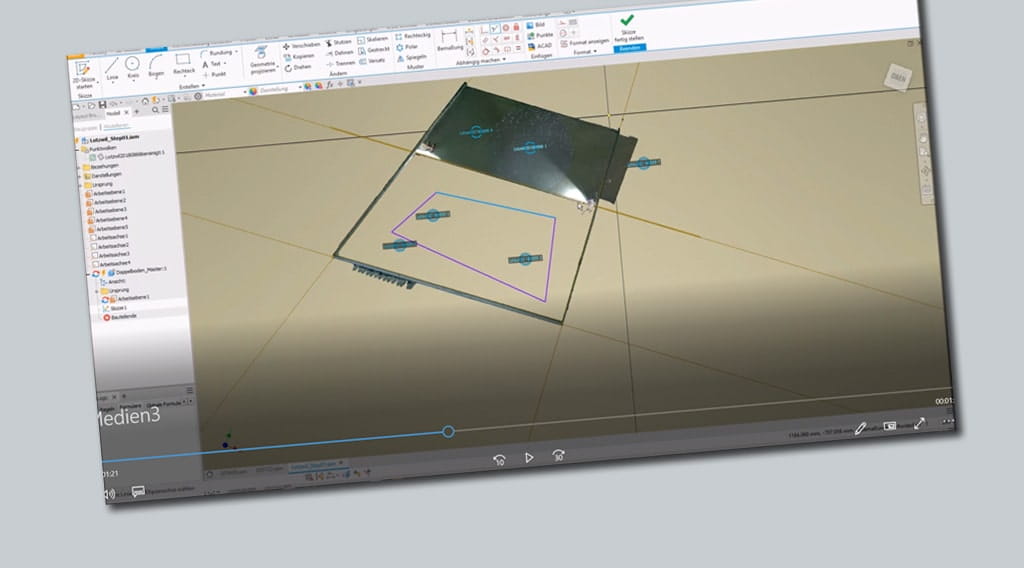Skip back 10 seconds in video
1024x568 pixels.
pos(499,458)
